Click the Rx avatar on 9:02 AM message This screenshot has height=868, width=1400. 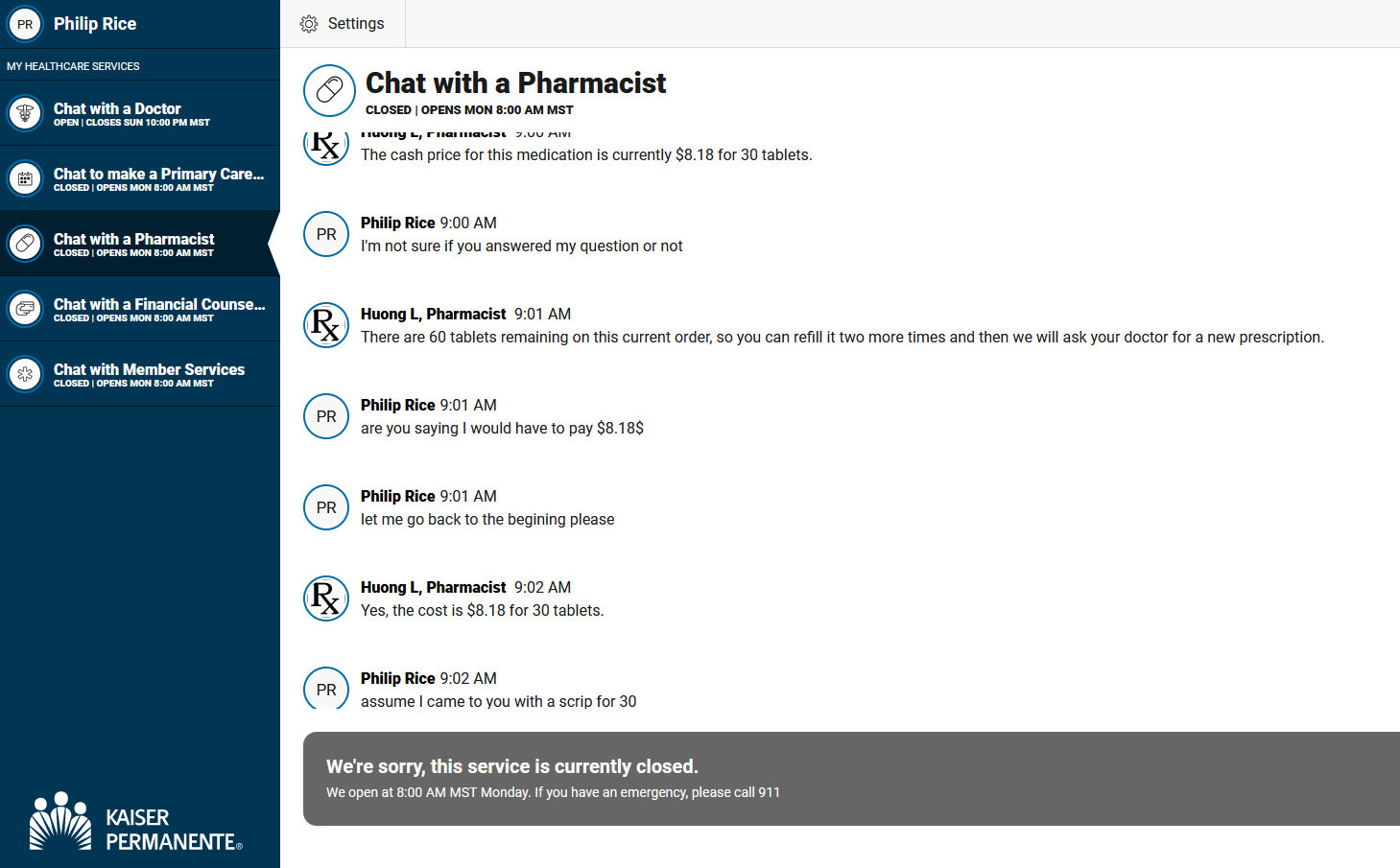[x=326, y=598]
